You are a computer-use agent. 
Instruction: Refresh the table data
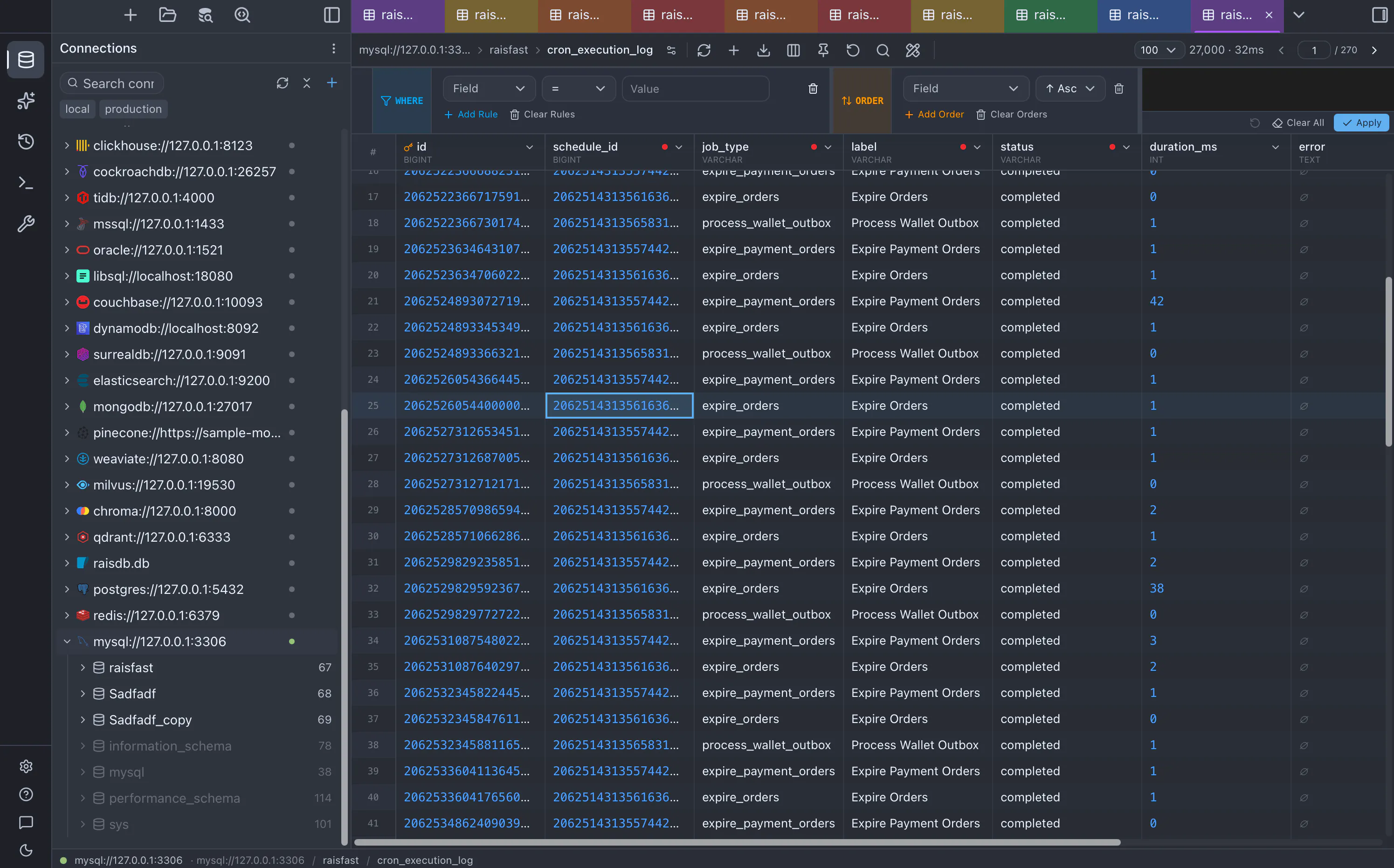(704, 50)
